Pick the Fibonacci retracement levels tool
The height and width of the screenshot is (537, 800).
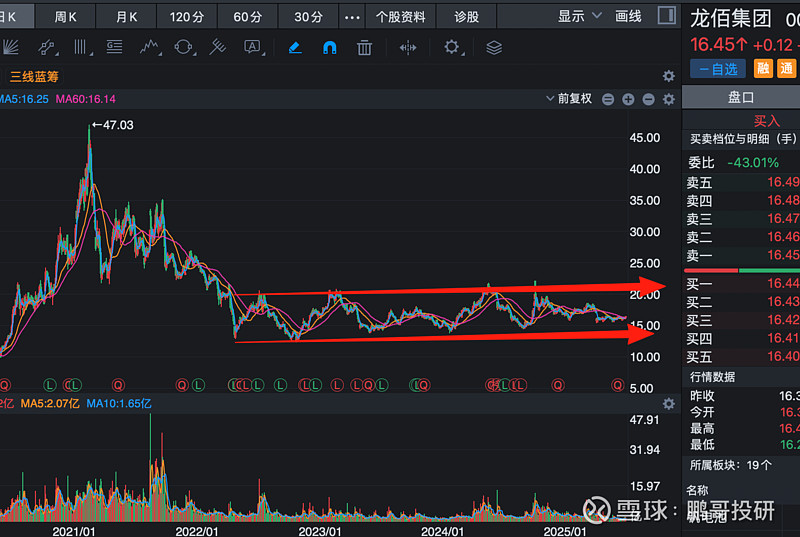click(x=114, y=47)
